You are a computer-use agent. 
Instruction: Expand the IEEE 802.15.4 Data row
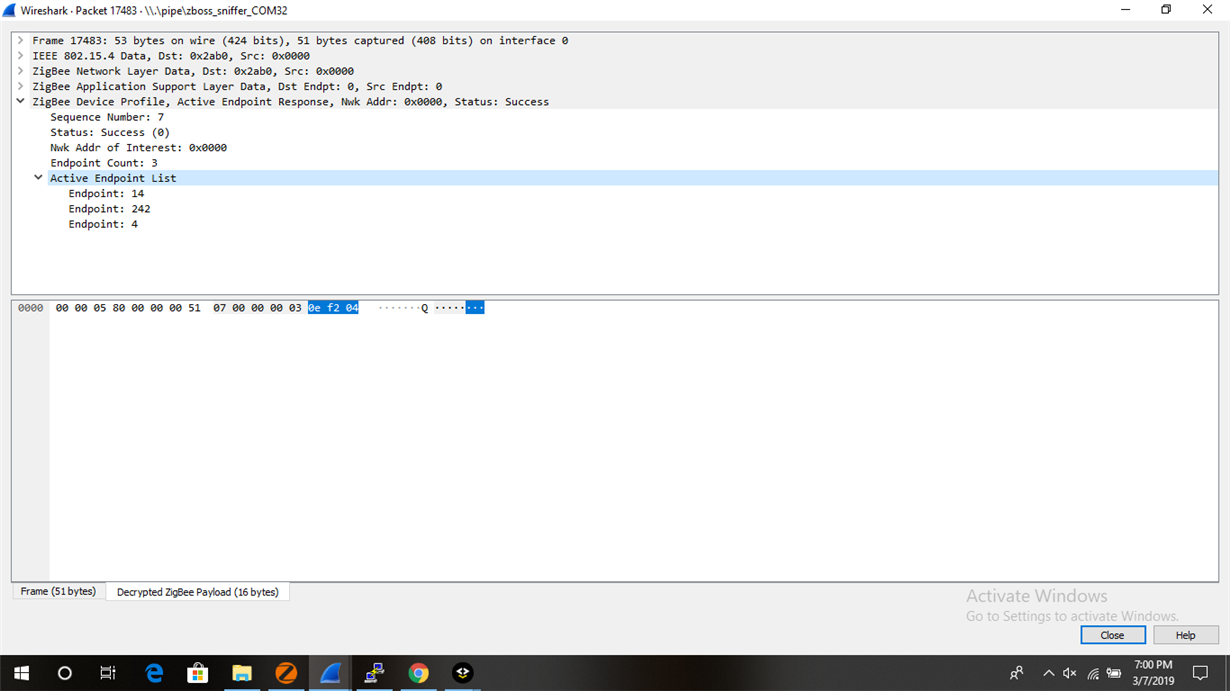click(20, 56)
